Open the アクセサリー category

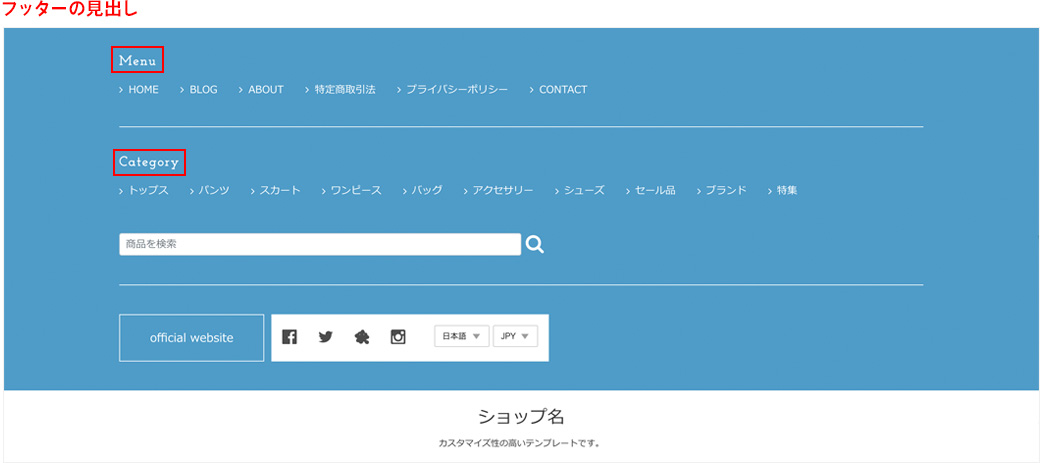pyautogui.click(x=503, y=190)
